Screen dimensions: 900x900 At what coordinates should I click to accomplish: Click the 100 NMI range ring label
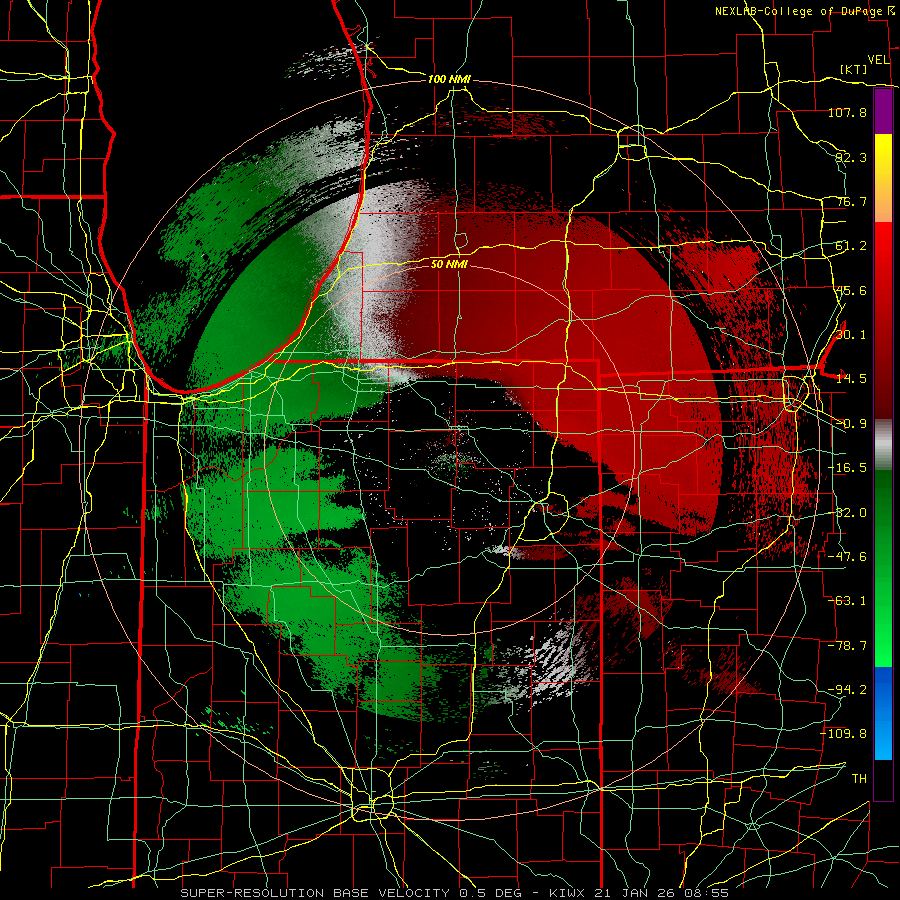[x=449, y=79]
